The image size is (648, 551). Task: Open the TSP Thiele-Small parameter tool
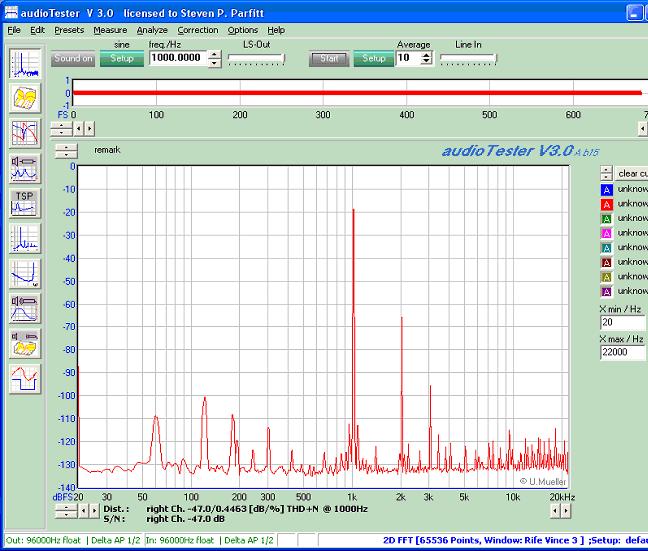[25, 203]
